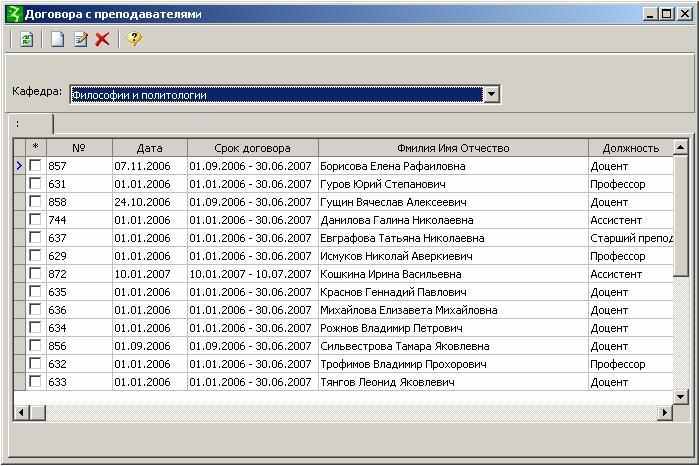Viewport: 699px width, 466px height.
Task: Close the Договора с преподавателями window
Action: click(684, 14)
